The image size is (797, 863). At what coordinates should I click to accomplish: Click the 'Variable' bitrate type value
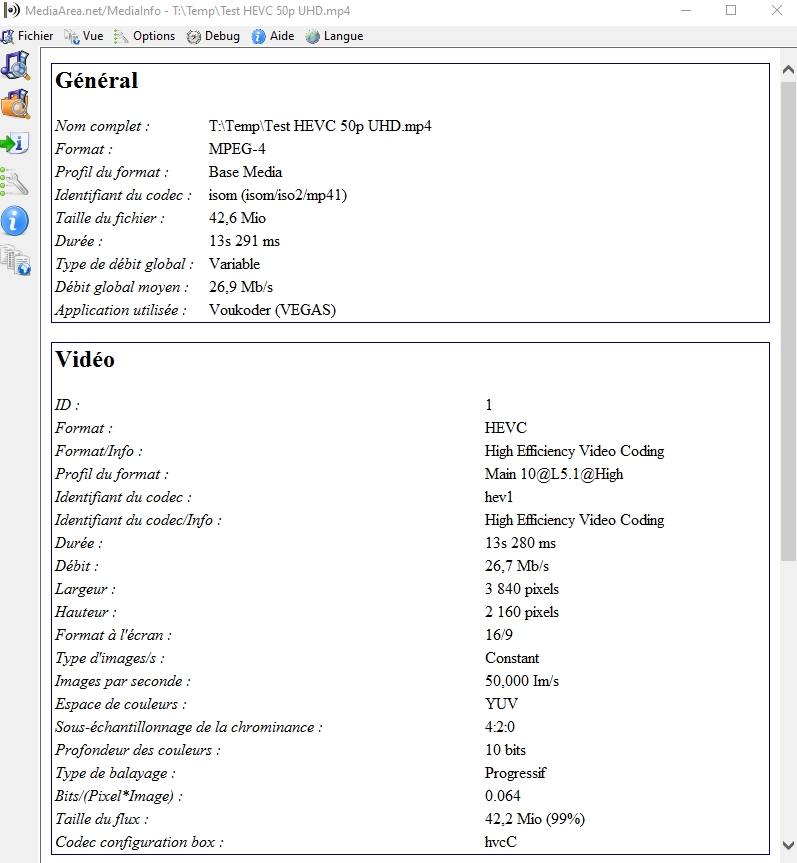234,264
